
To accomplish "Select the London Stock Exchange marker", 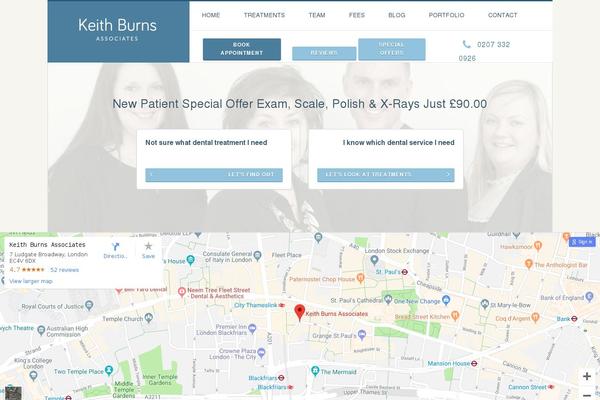I will pyautogui.click(x=374, y=260).
